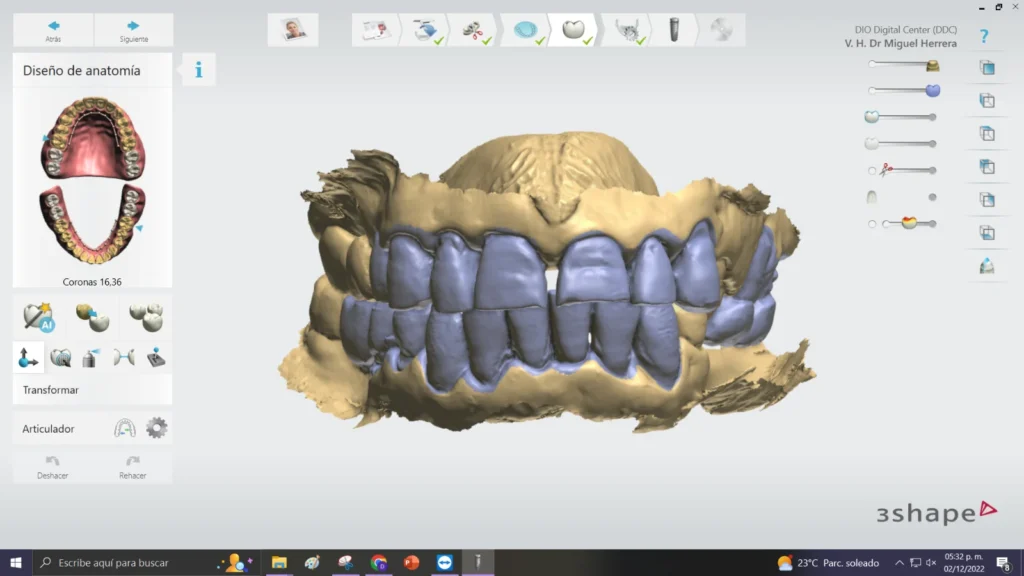Image resolution: width=1024 pixels, height=576 pixels.
Task: Select the upper jaw in the arch overview
Action: (93, 138)
